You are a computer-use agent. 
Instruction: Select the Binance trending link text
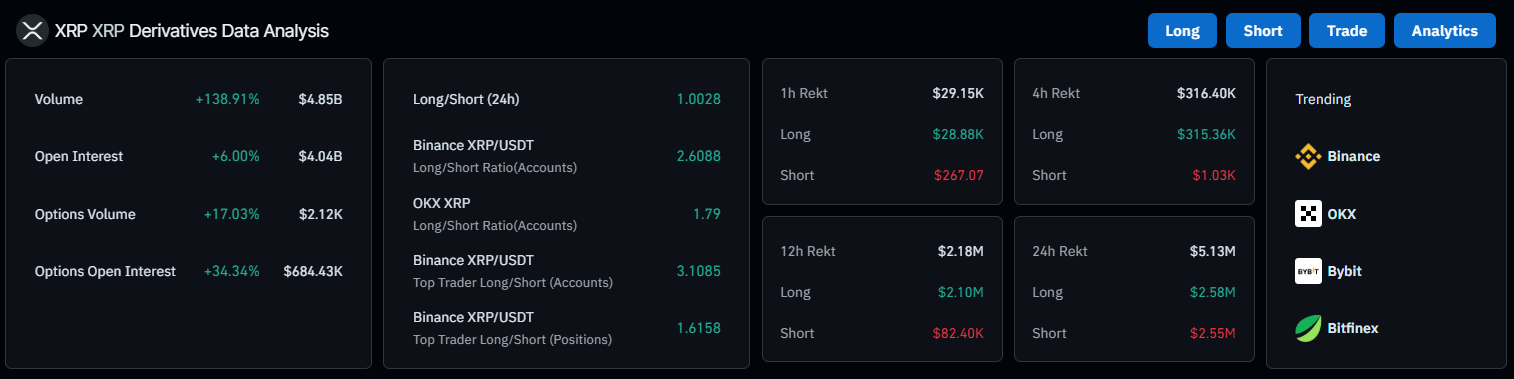tap(1354, 156)
